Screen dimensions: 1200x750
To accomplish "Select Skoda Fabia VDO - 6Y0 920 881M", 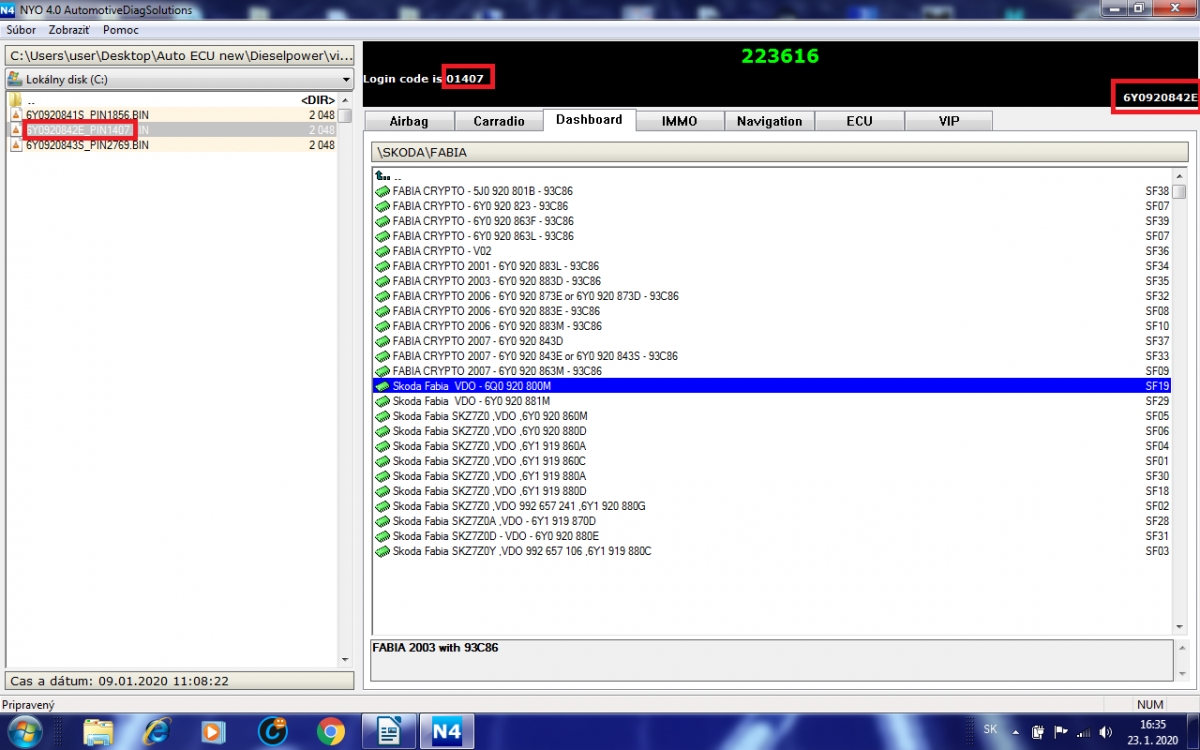I will (771, 401).
